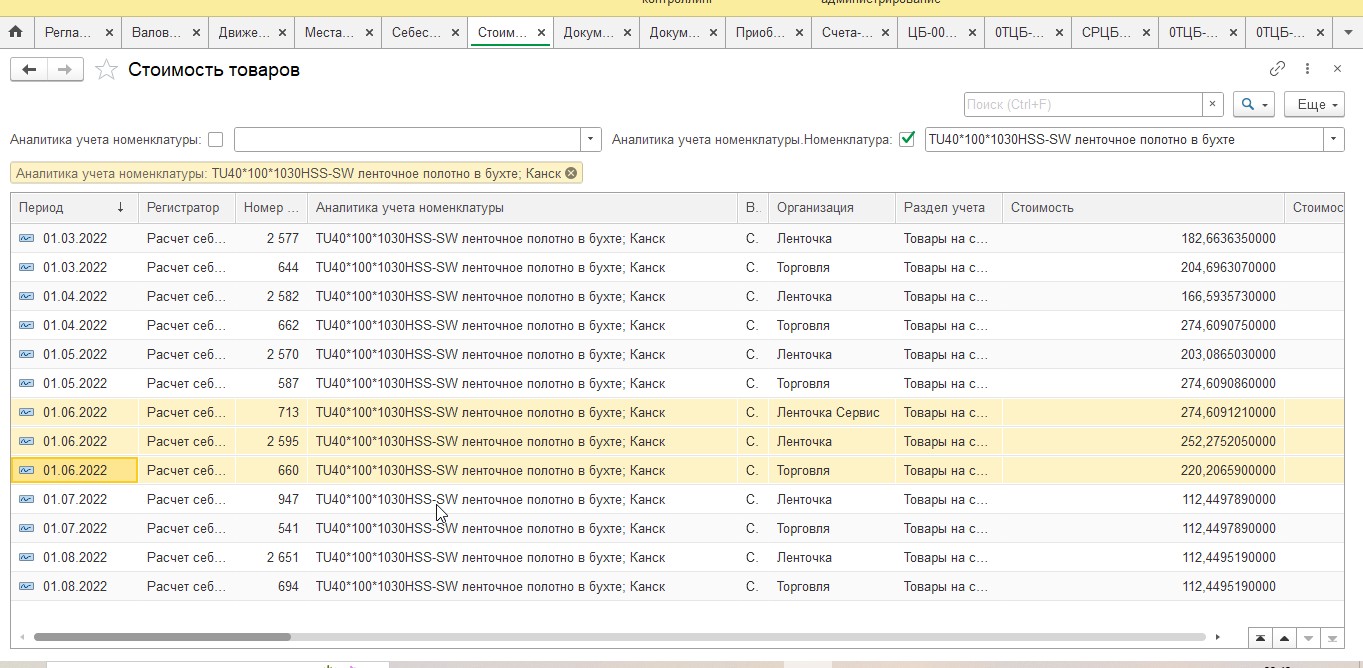Viewport: 1363px width, 668px height.
Task: Copy link using the chain icon
Action: point(1277,69)
